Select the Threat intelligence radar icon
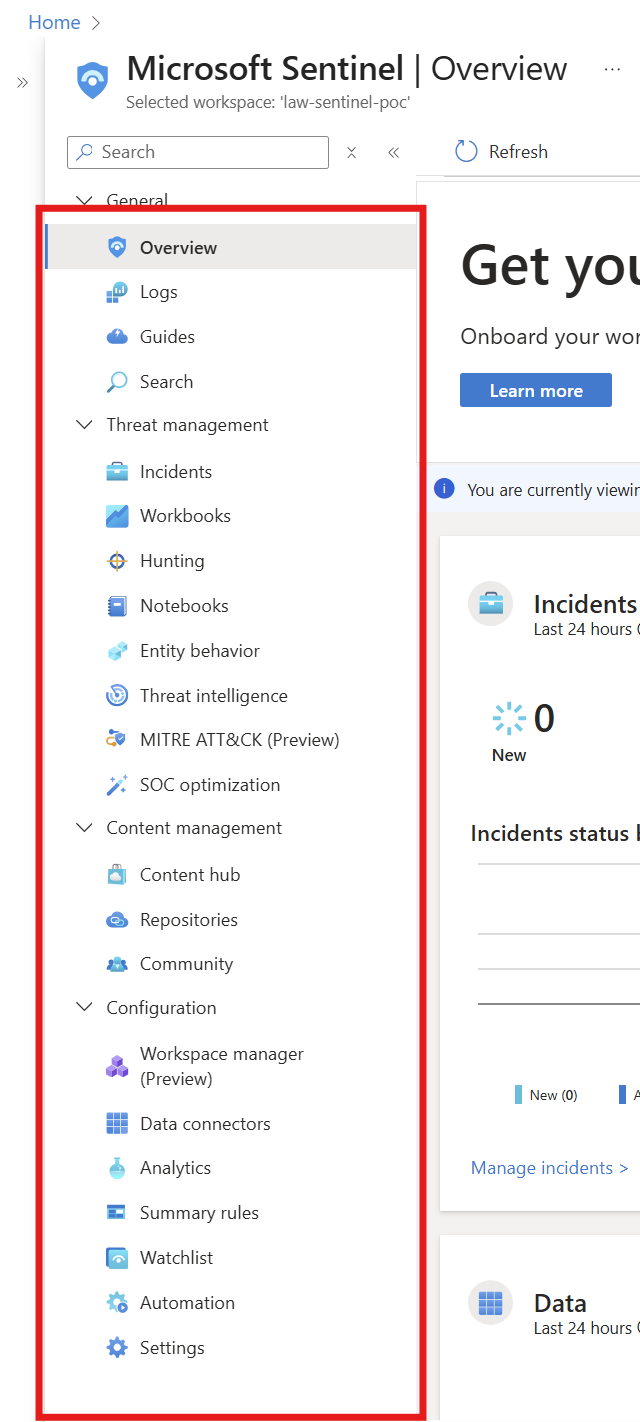This screenshot has width=640, height=1422. 117,696
